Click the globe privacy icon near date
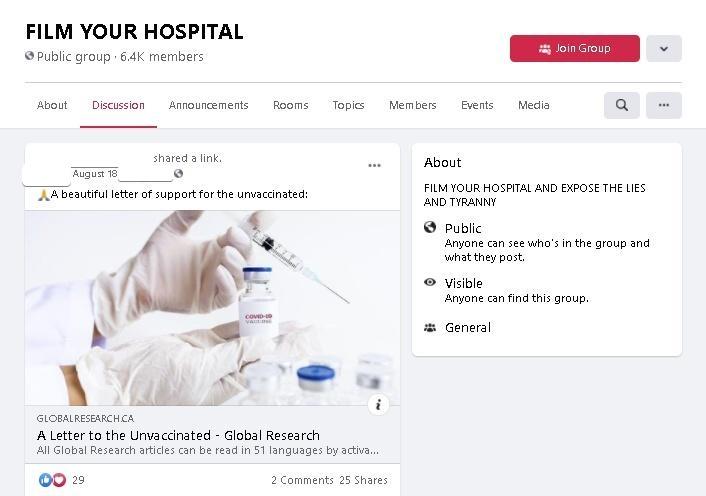Image resolution: width=706 pixels, height=496 pixels. 178,174
